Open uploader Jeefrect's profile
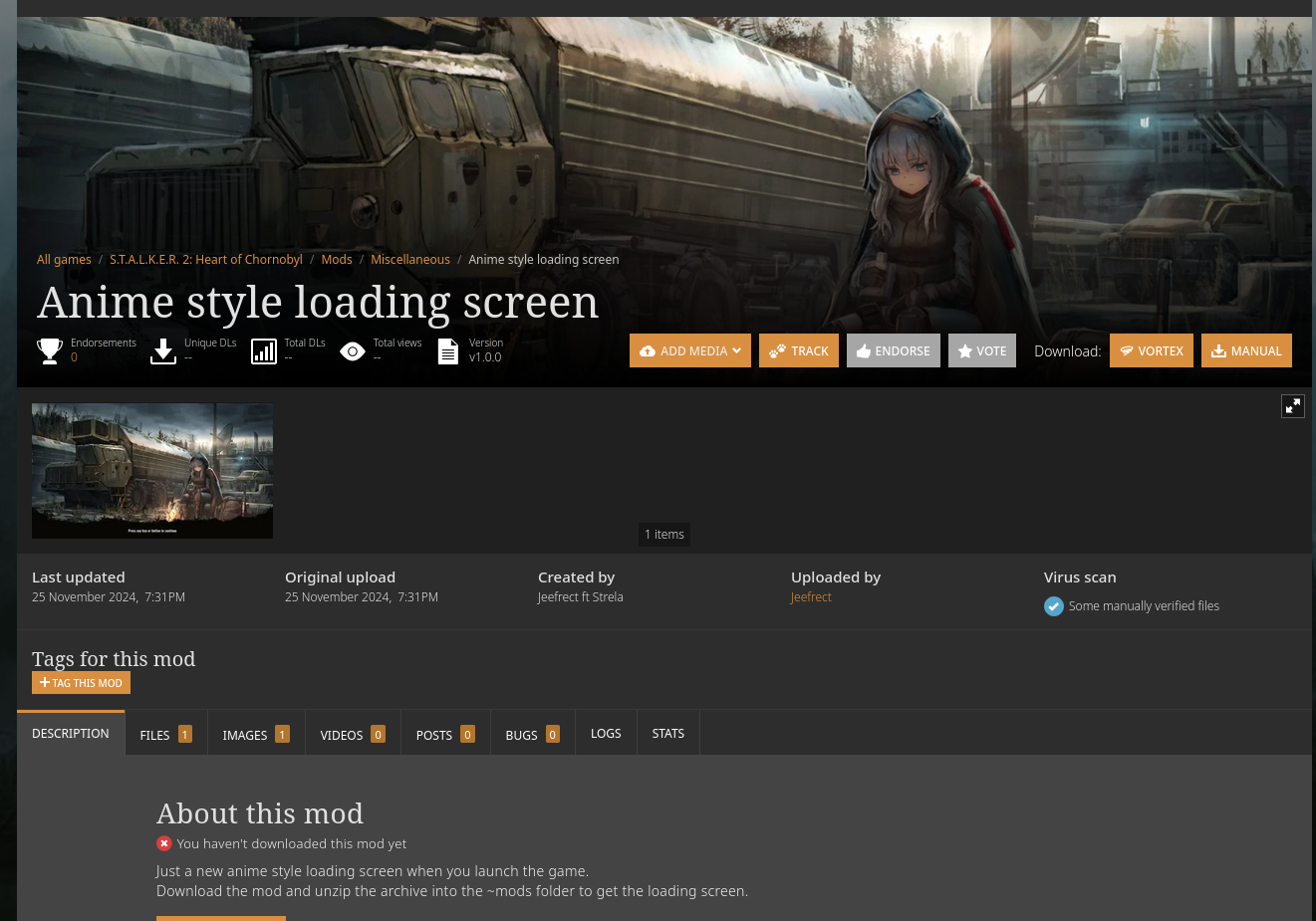This screenshot has height=921, width=1316. click(x=811, y=597)
